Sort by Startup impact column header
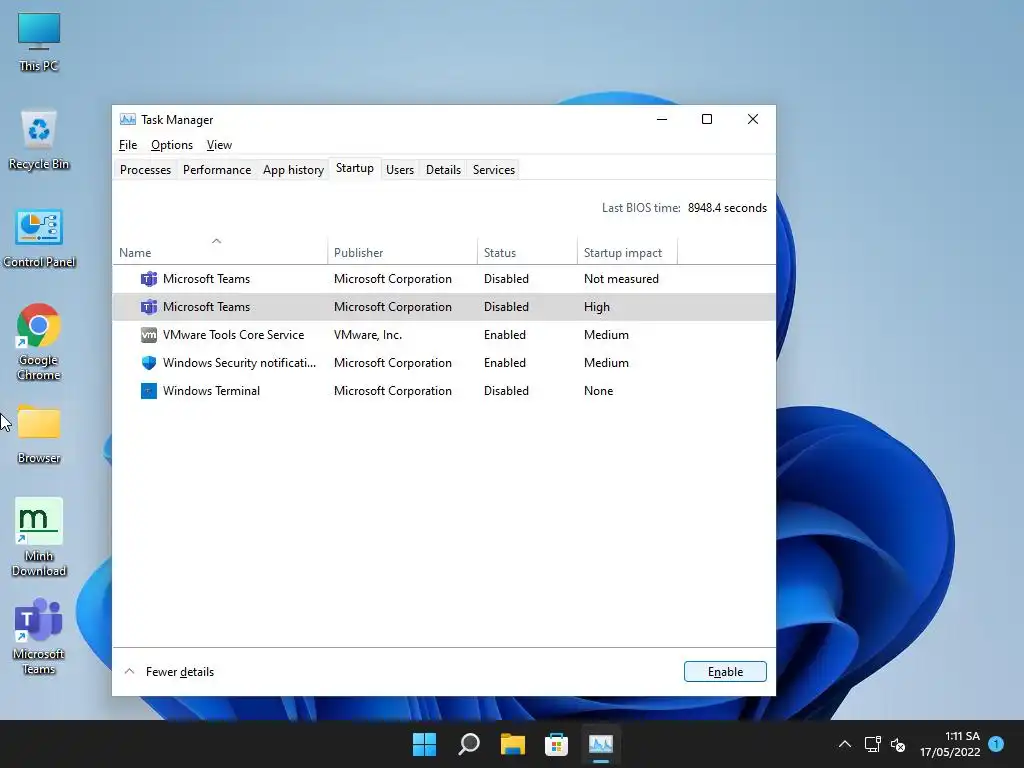This screenshot has width=1024, height=768. coord(628,253)
